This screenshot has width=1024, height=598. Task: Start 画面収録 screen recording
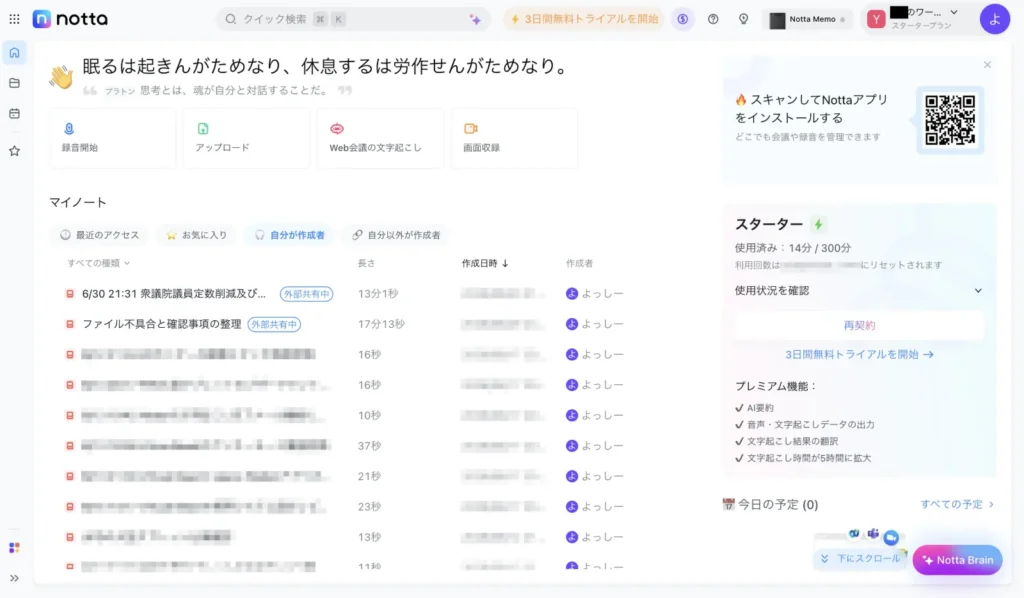[514, 138]
